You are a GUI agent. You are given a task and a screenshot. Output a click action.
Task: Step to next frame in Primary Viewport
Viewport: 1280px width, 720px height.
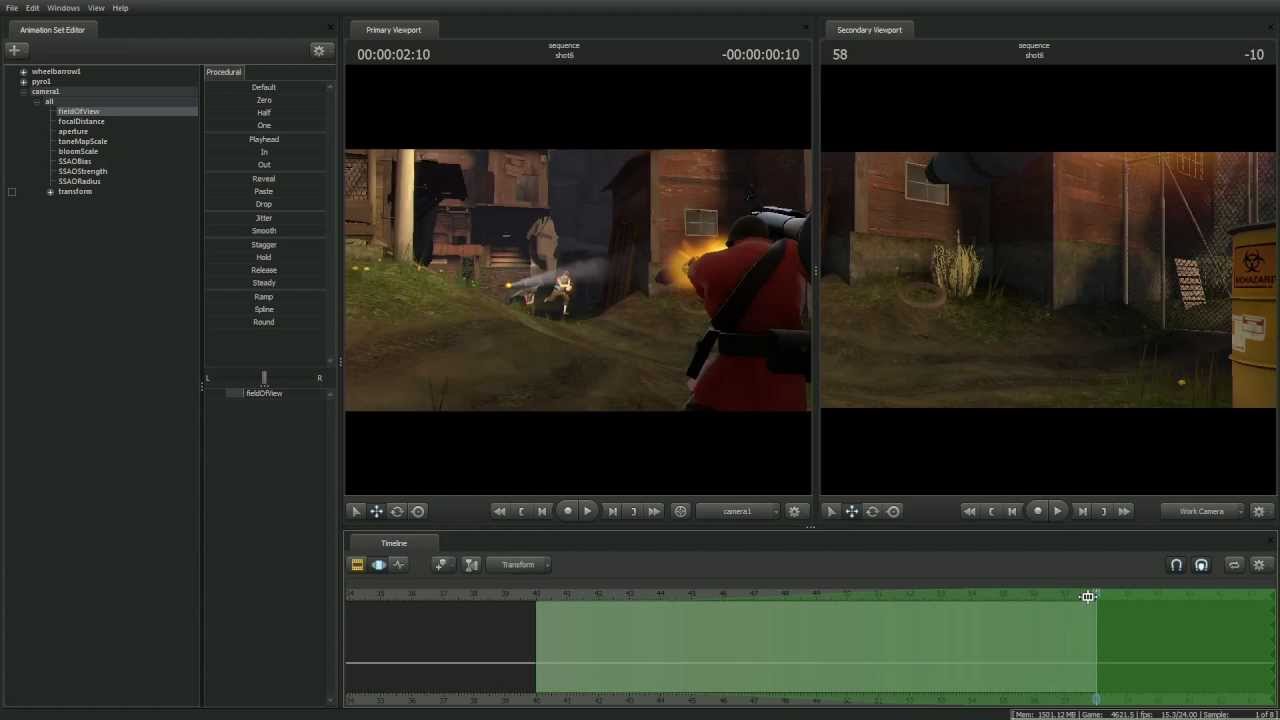coord(612,511)
